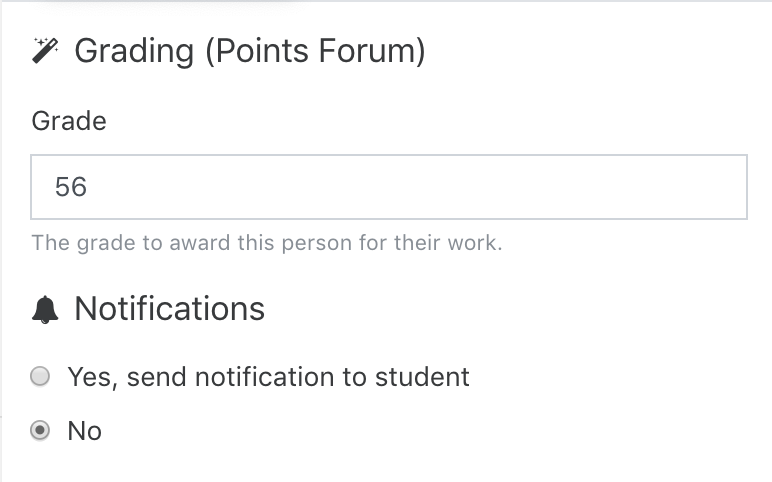772x482 pixels.
Task: Click the "(Points Forum)" text in the heading
Action: click(315, 51)
